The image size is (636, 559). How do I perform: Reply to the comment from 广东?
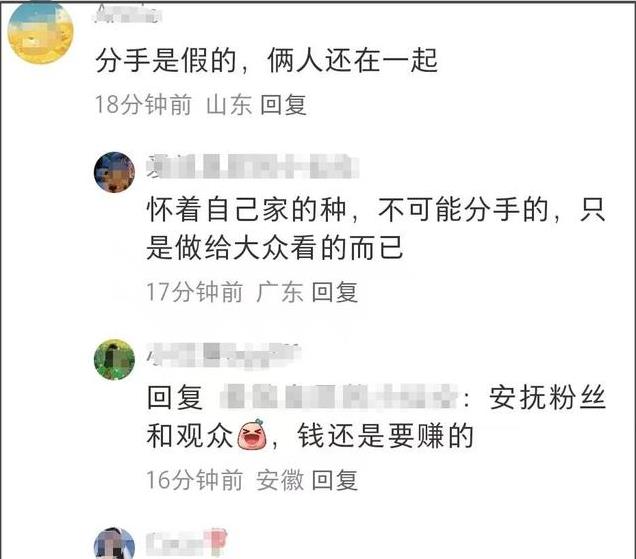[x=335, y=292]
